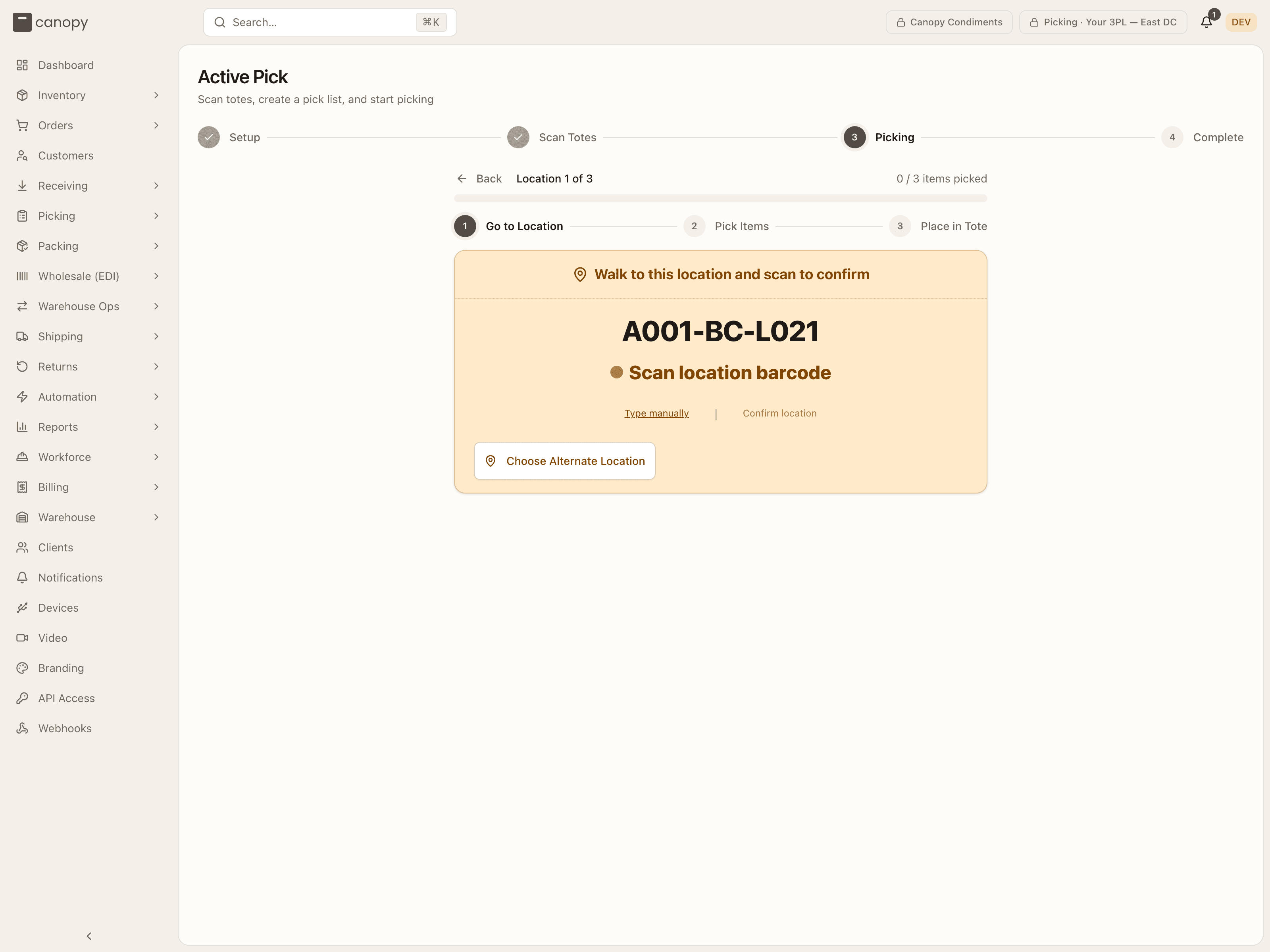Click the Workforce hard hat icon
Viewport: 1270px width, 952px height.
coord(22,457)
